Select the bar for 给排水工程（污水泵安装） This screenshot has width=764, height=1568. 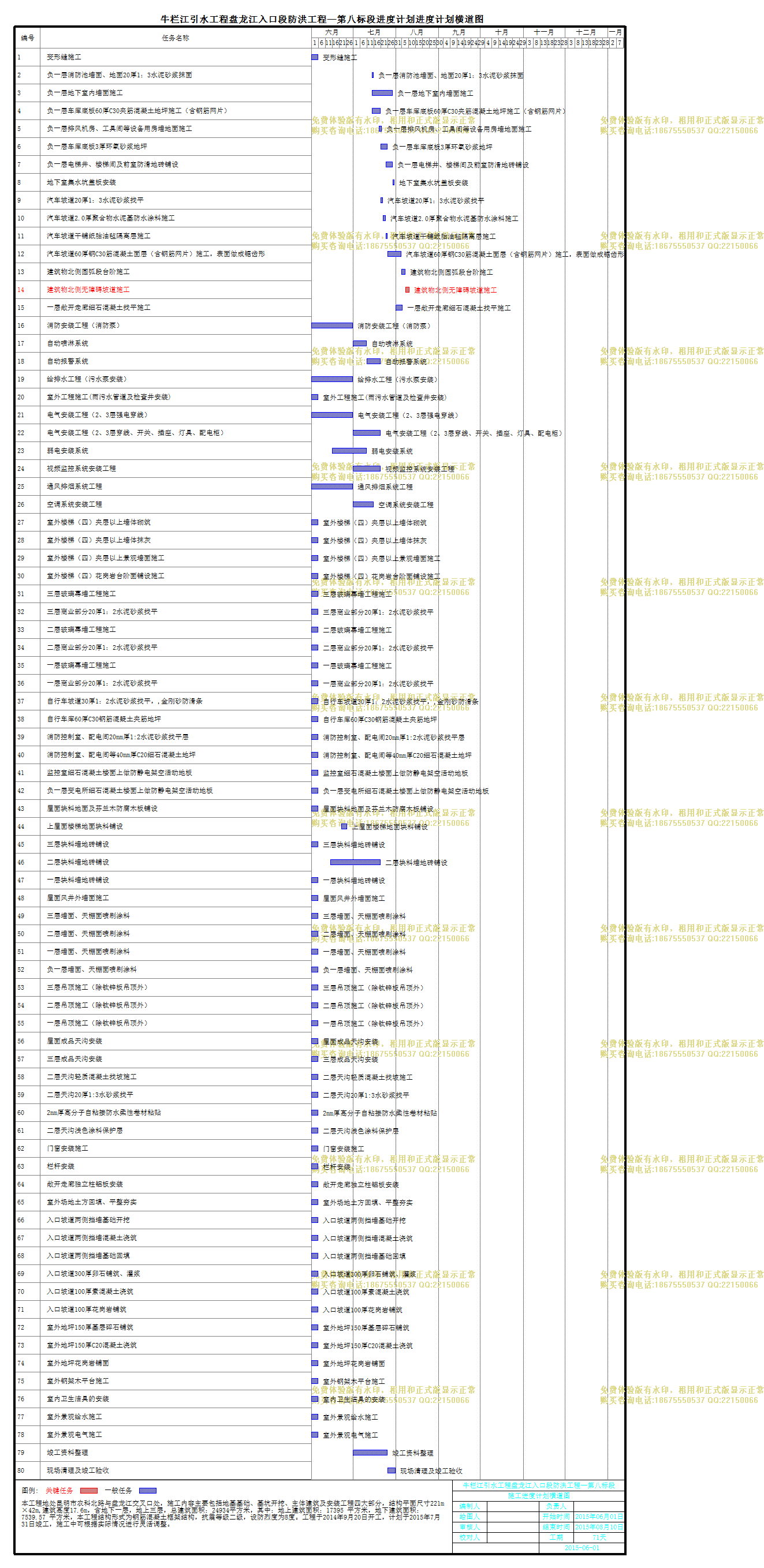[x=332, y=379]
